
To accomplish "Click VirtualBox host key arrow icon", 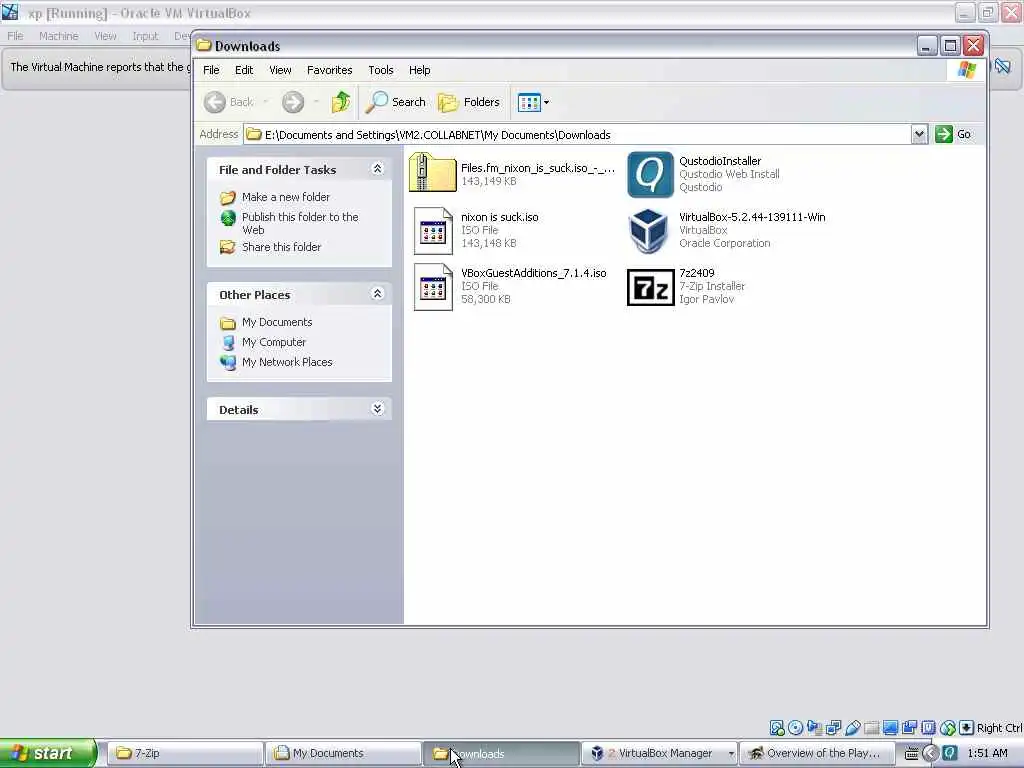I will point(966,728).
